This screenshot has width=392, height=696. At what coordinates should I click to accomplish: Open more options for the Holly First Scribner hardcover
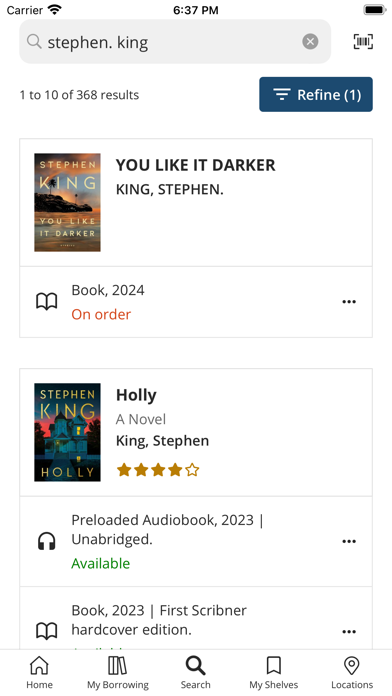pos(349,632)
